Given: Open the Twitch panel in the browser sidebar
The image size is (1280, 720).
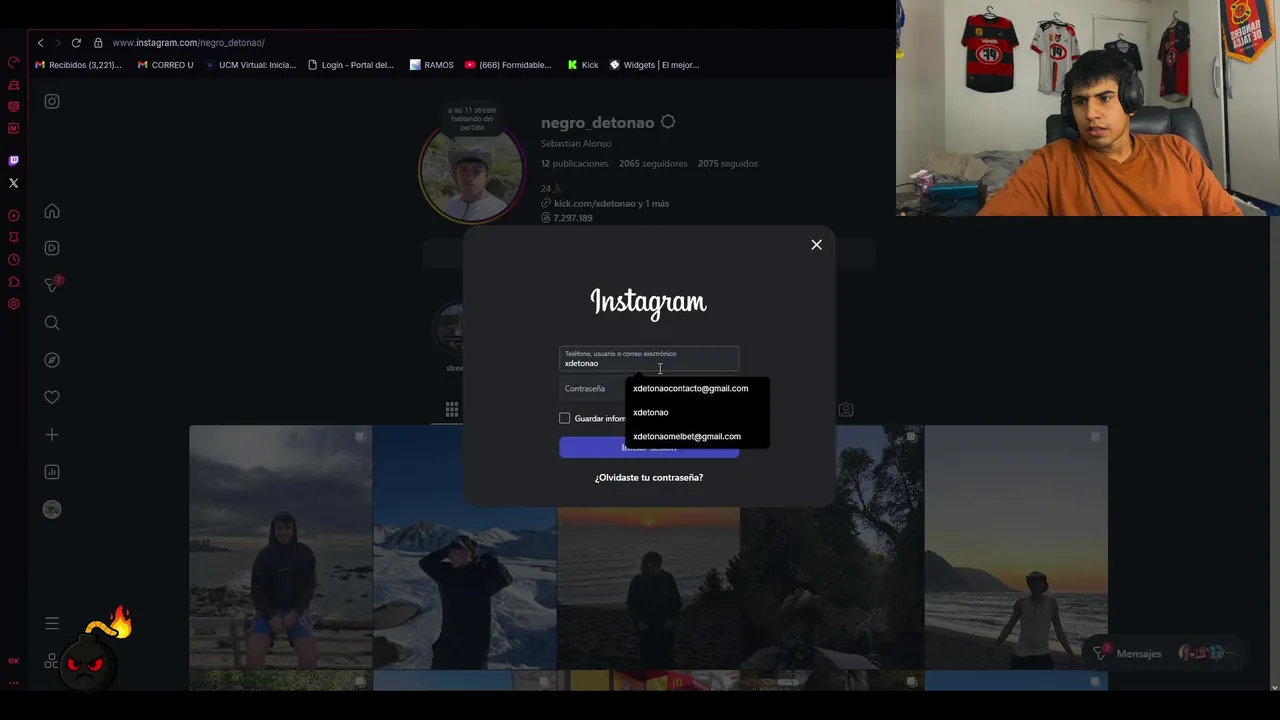Looking at the screenshot, I should (x=14, y=160).
